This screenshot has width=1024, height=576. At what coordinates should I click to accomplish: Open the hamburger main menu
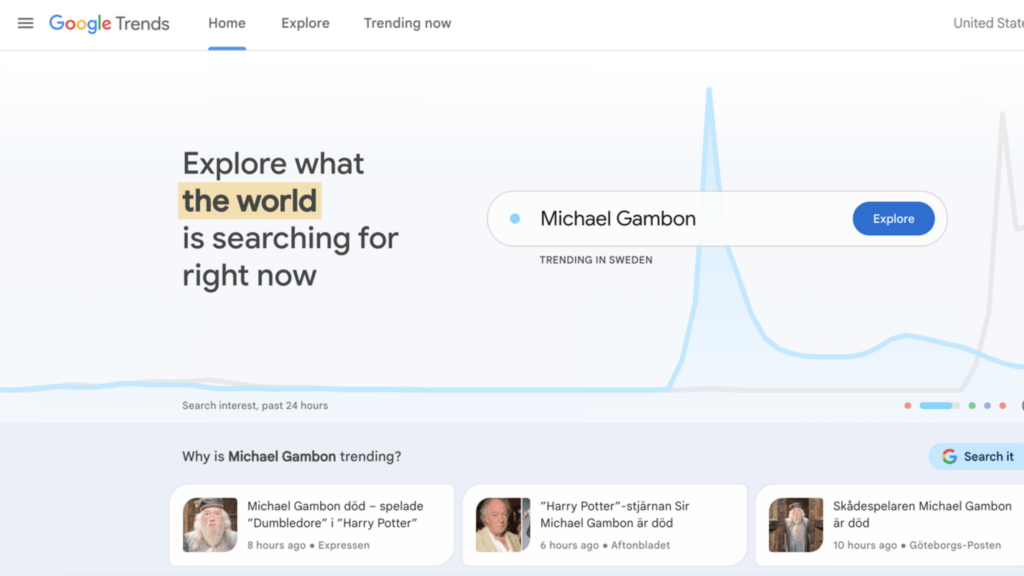25,24
